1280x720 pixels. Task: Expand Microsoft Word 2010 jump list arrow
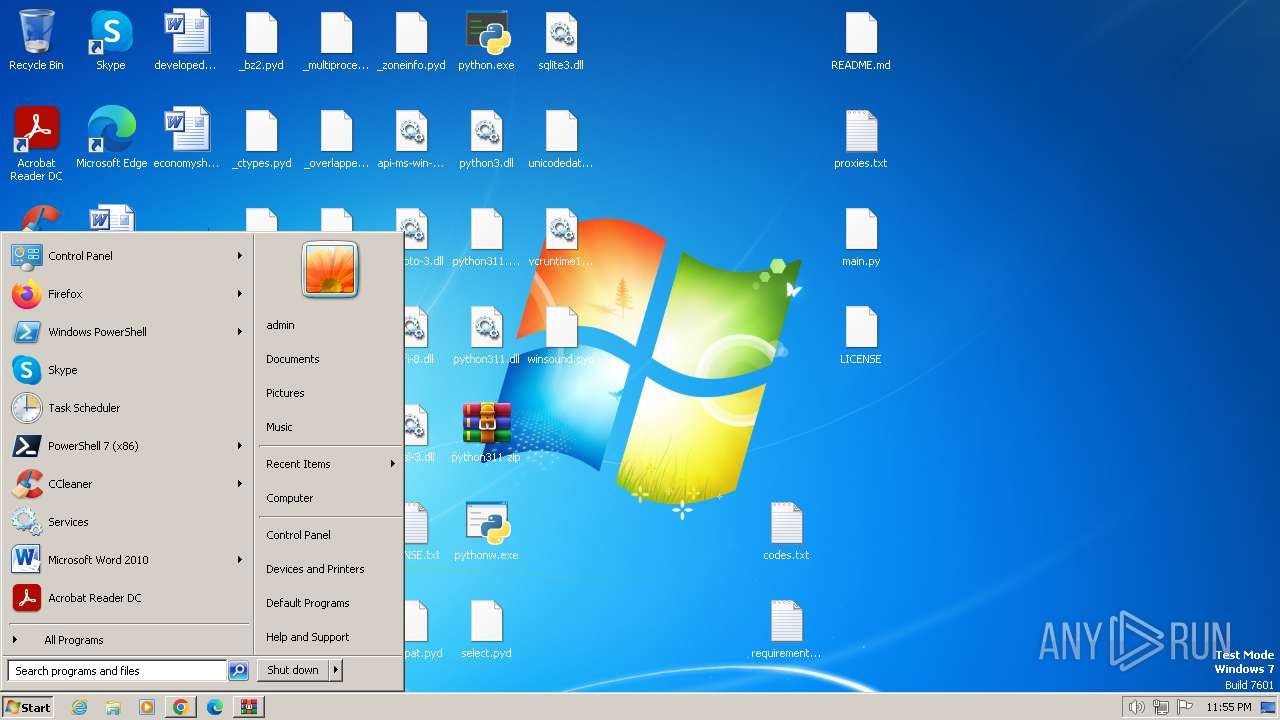coord(240,560)
